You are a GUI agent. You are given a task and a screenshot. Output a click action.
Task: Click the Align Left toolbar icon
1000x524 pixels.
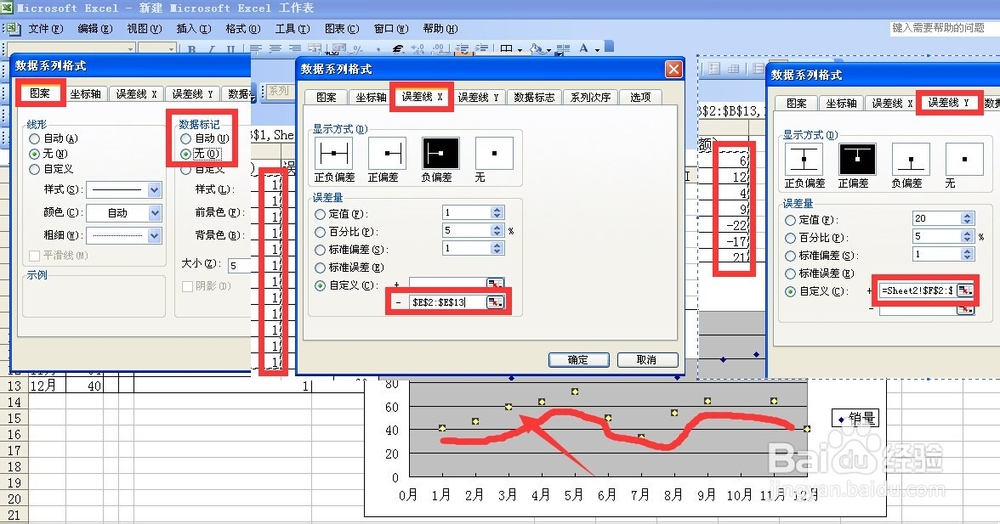coord(256,49)
